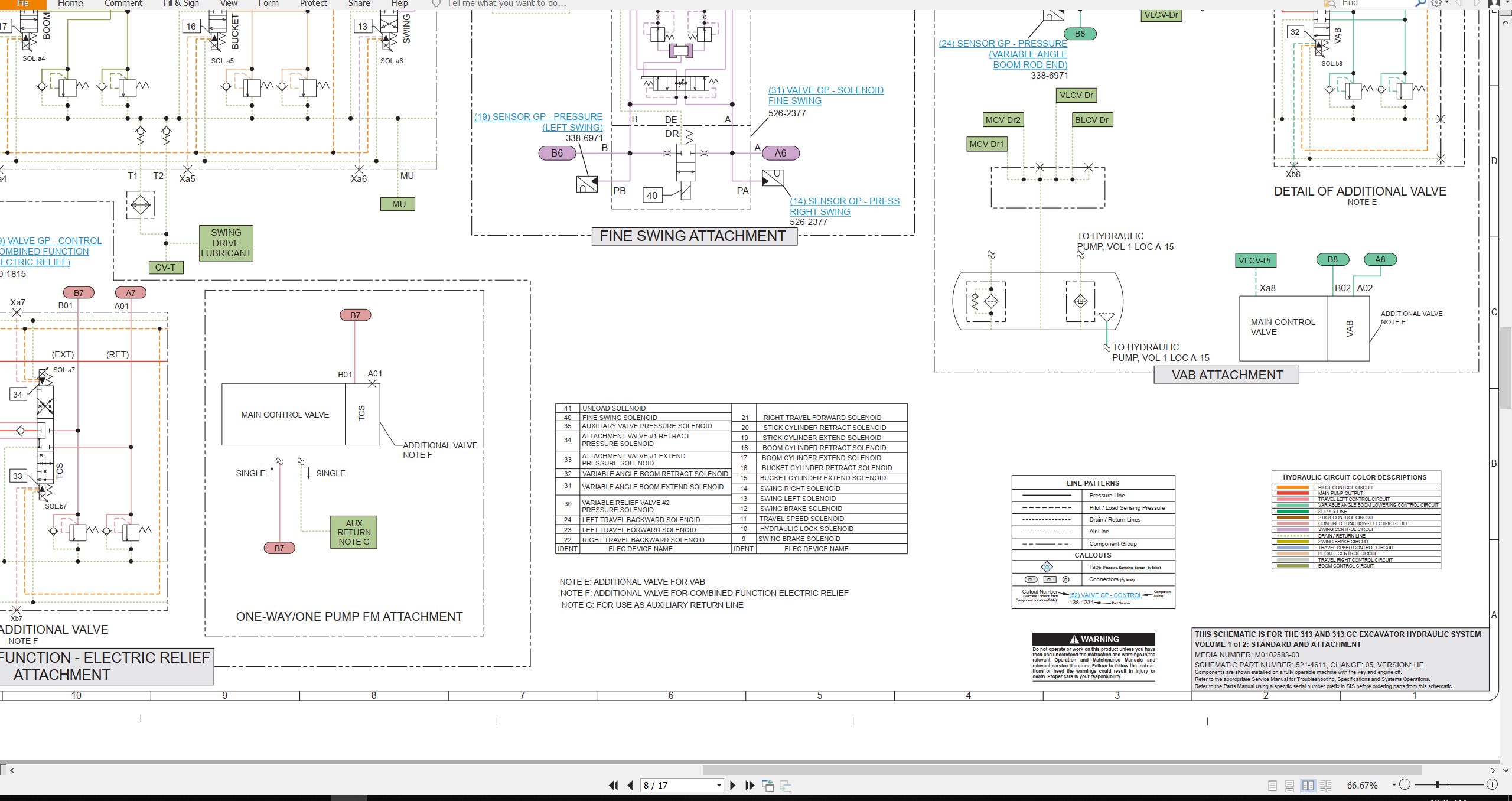Click the 'AUX RETURN NOTE G' box

[x=354, y=532]
